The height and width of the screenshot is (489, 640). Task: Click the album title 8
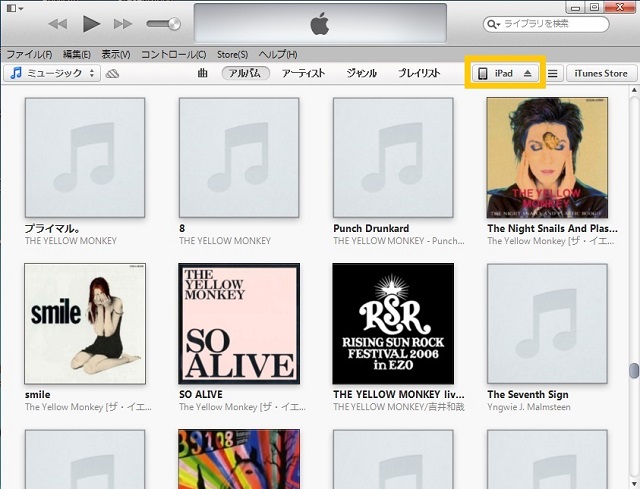point(182,229)
